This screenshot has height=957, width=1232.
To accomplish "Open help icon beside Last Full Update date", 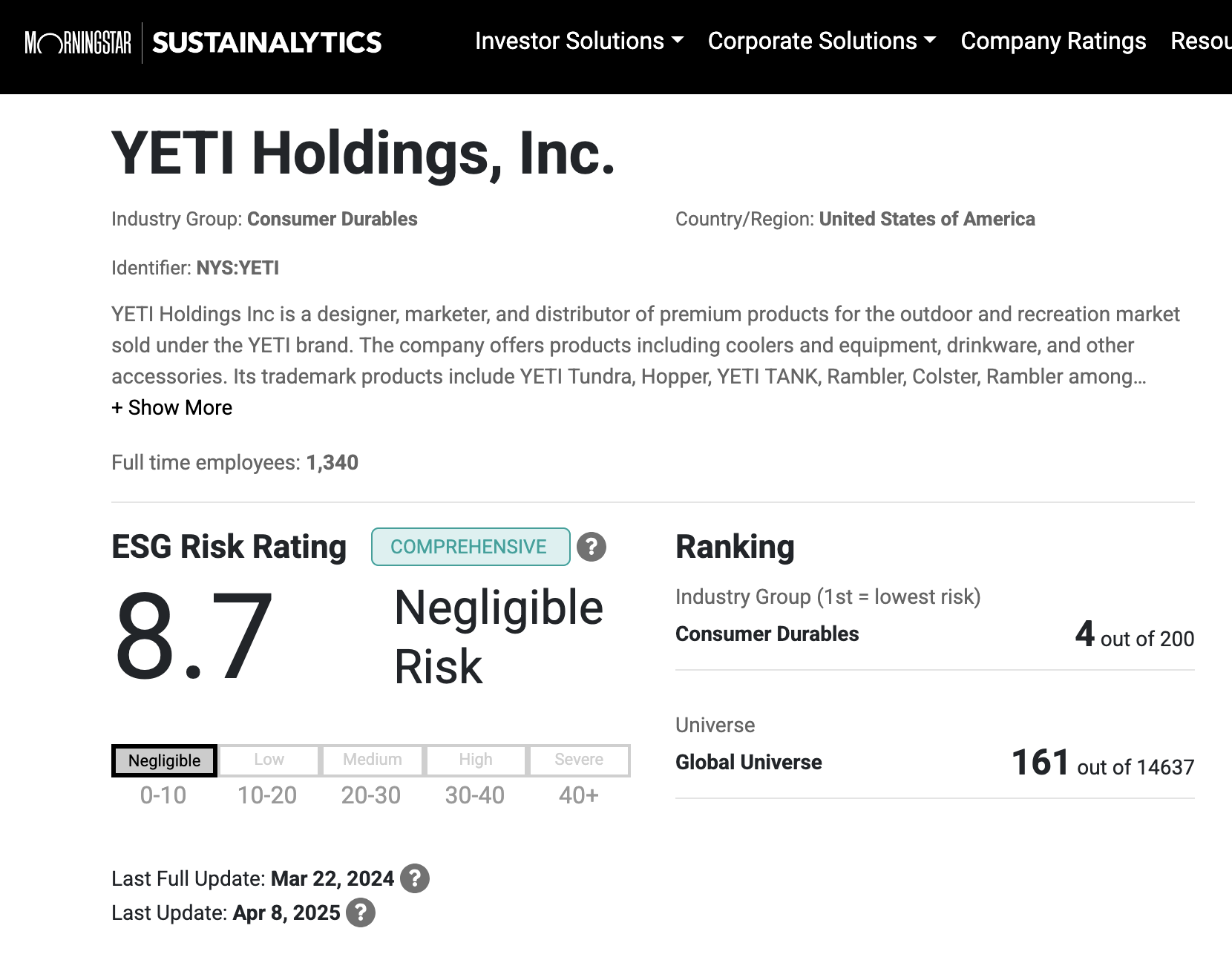I will click(x=415, y=878).
